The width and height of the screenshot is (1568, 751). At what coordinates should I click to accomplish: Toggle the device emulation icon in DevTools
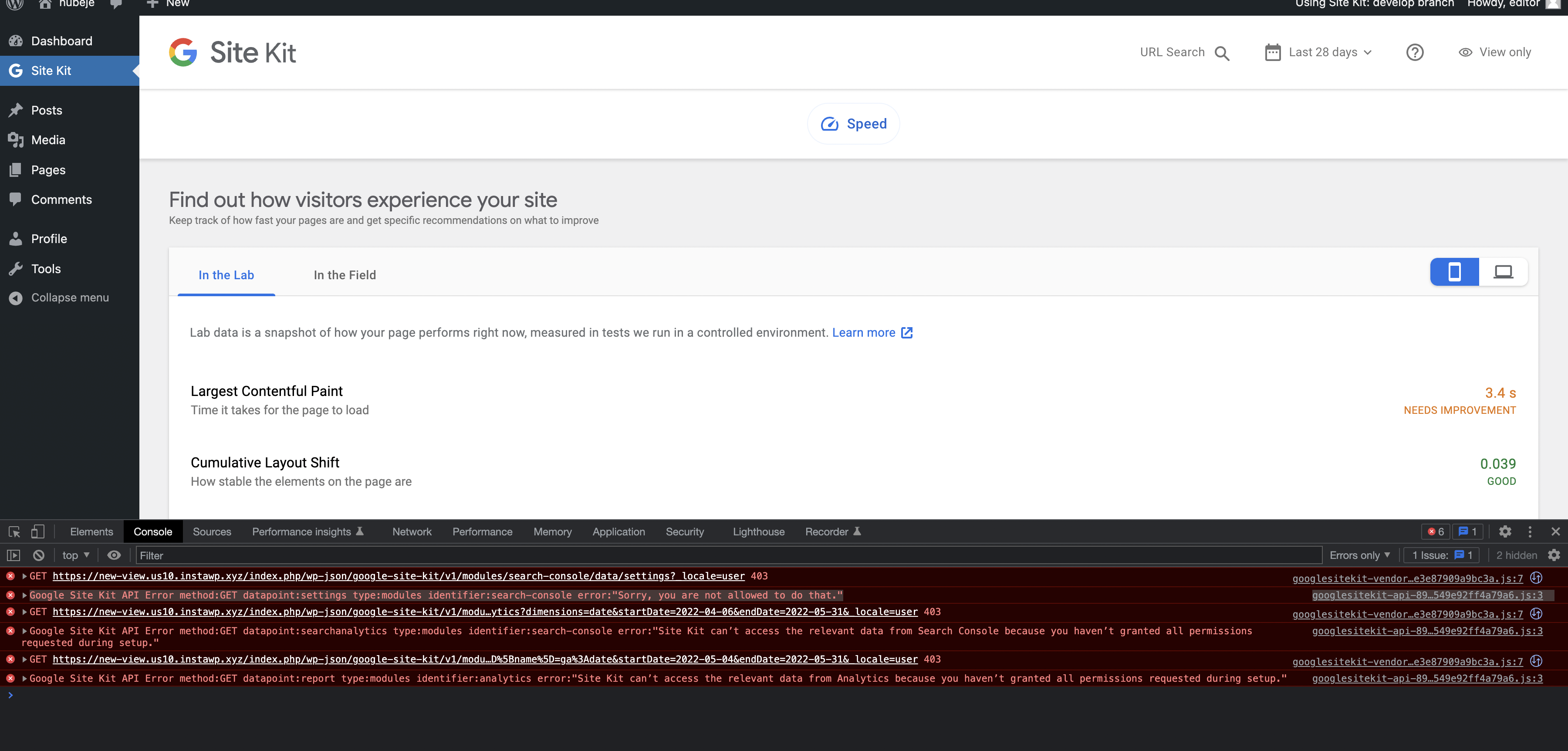click(x=38, y=531)
